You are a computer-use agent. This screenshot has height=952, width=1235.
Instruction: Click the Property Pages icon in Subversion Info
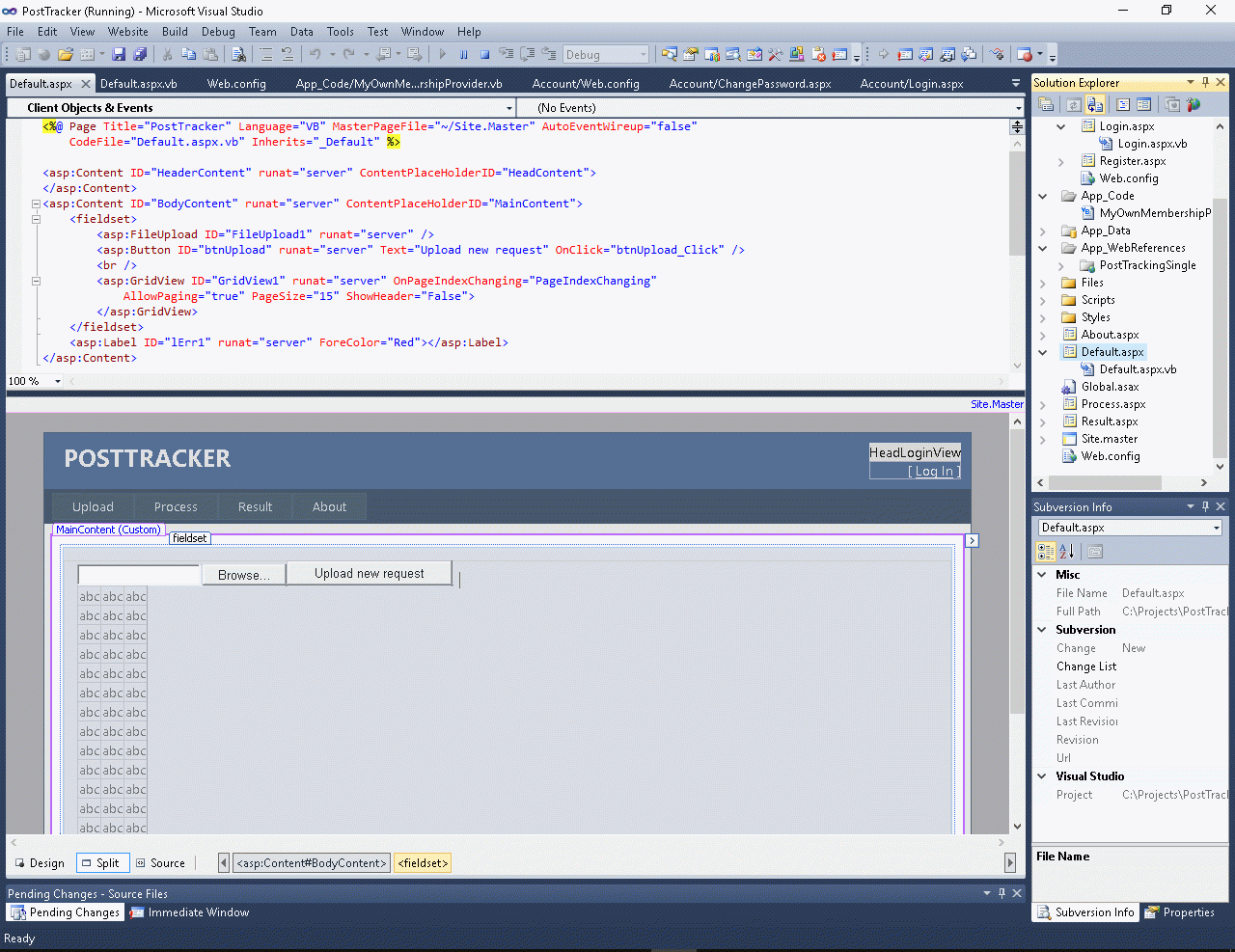pos(1095,552)
